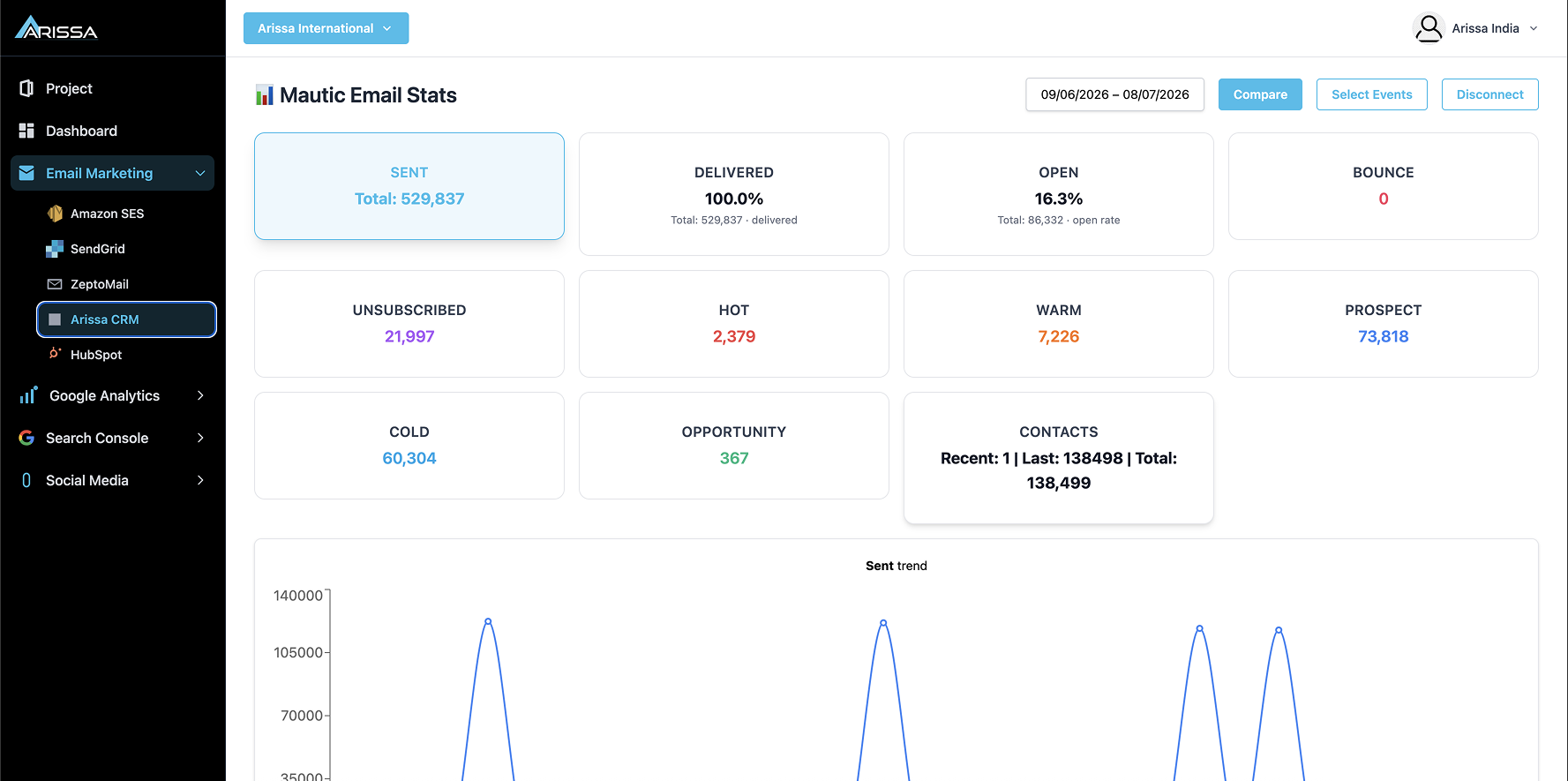Open the date range picker field
Viewport: 1568px width, 781px height.
(x=1115, y=94)
